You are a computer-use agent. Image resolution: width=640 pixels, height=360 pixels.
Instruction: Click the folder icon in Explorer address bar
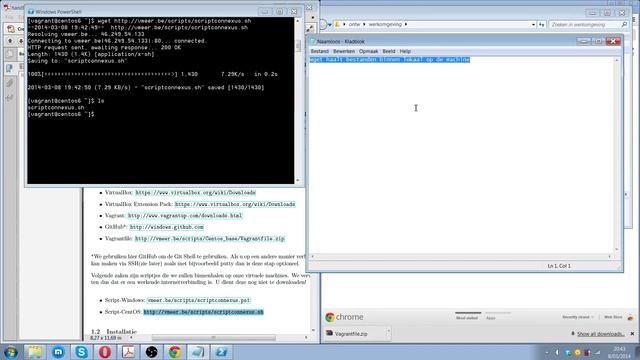click(x=337, y=24)
